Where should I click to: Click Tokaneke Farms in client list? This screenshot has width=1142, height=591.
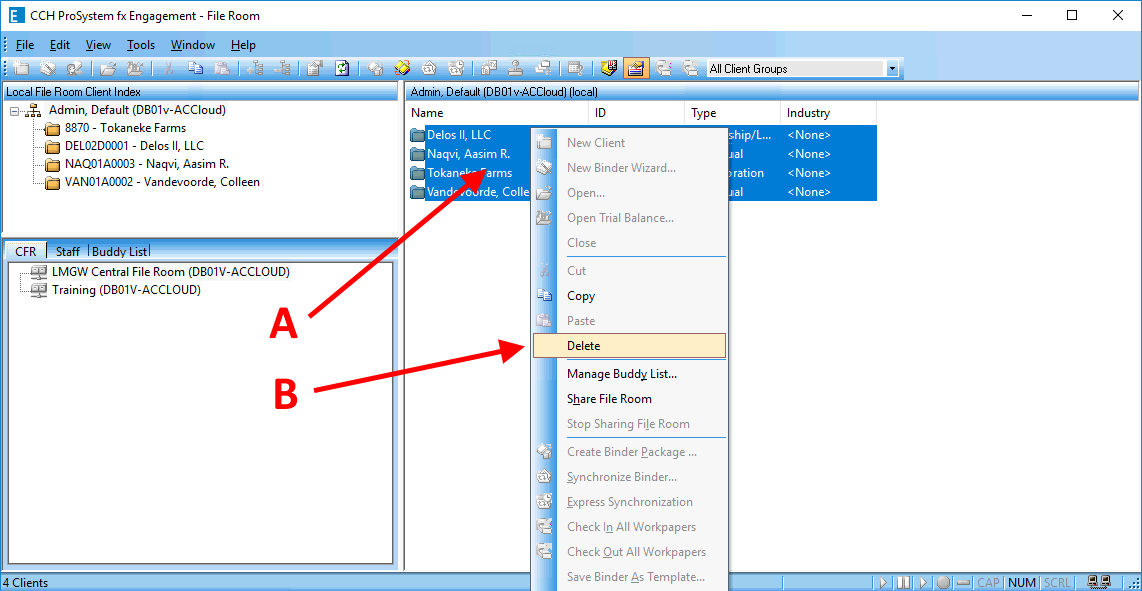469,173
